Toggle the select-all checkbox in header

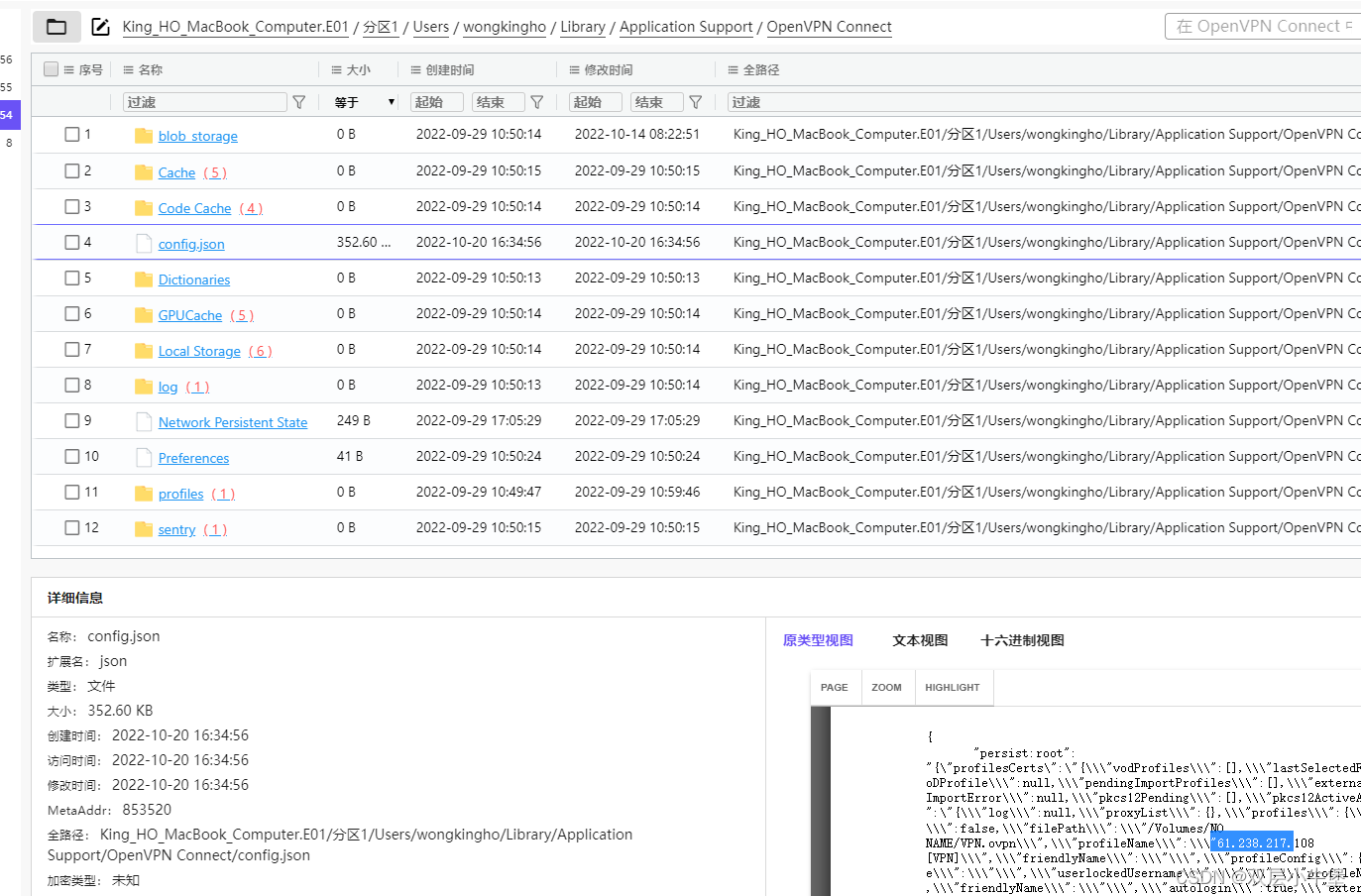tap(52, 69)
